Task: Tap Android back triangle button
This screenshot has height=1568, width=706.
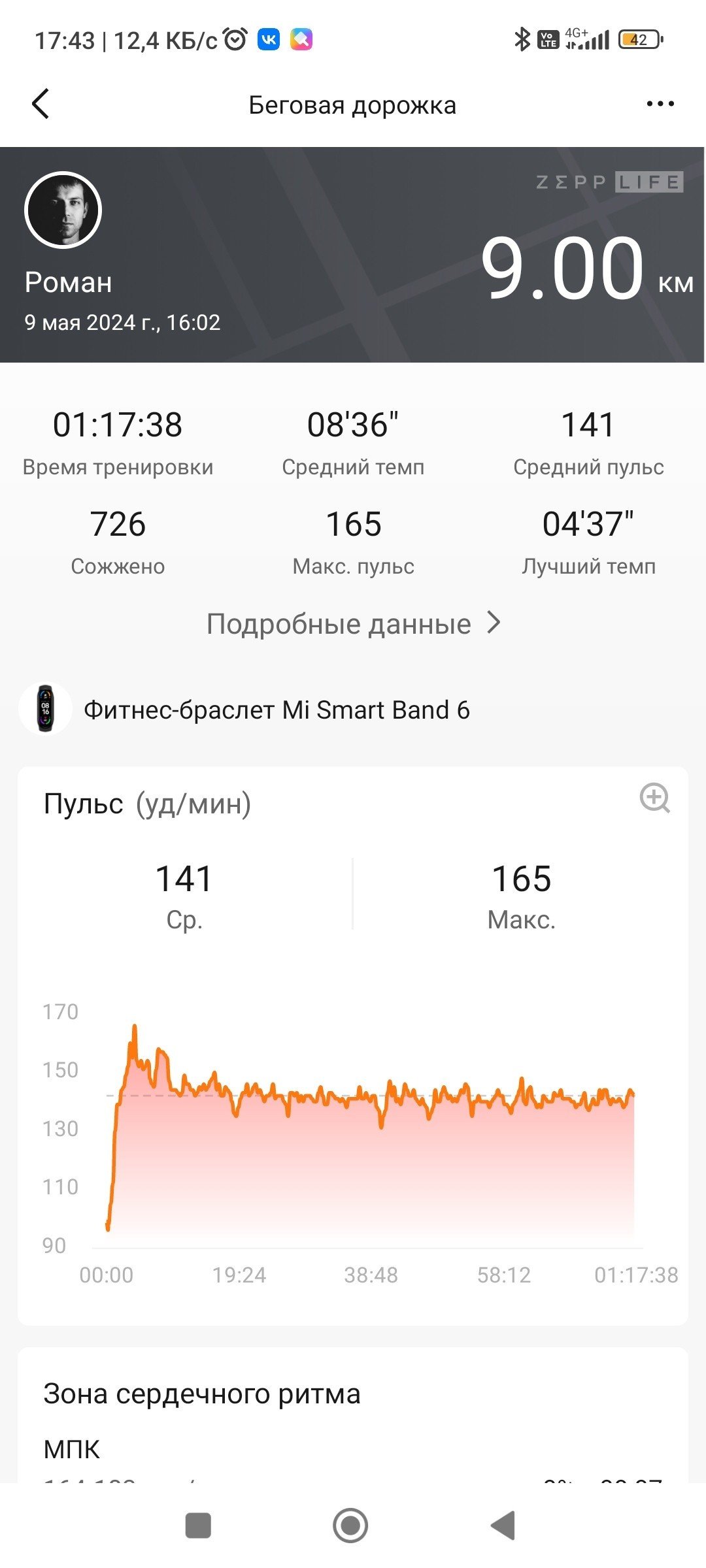Action: click(503, 1526)
